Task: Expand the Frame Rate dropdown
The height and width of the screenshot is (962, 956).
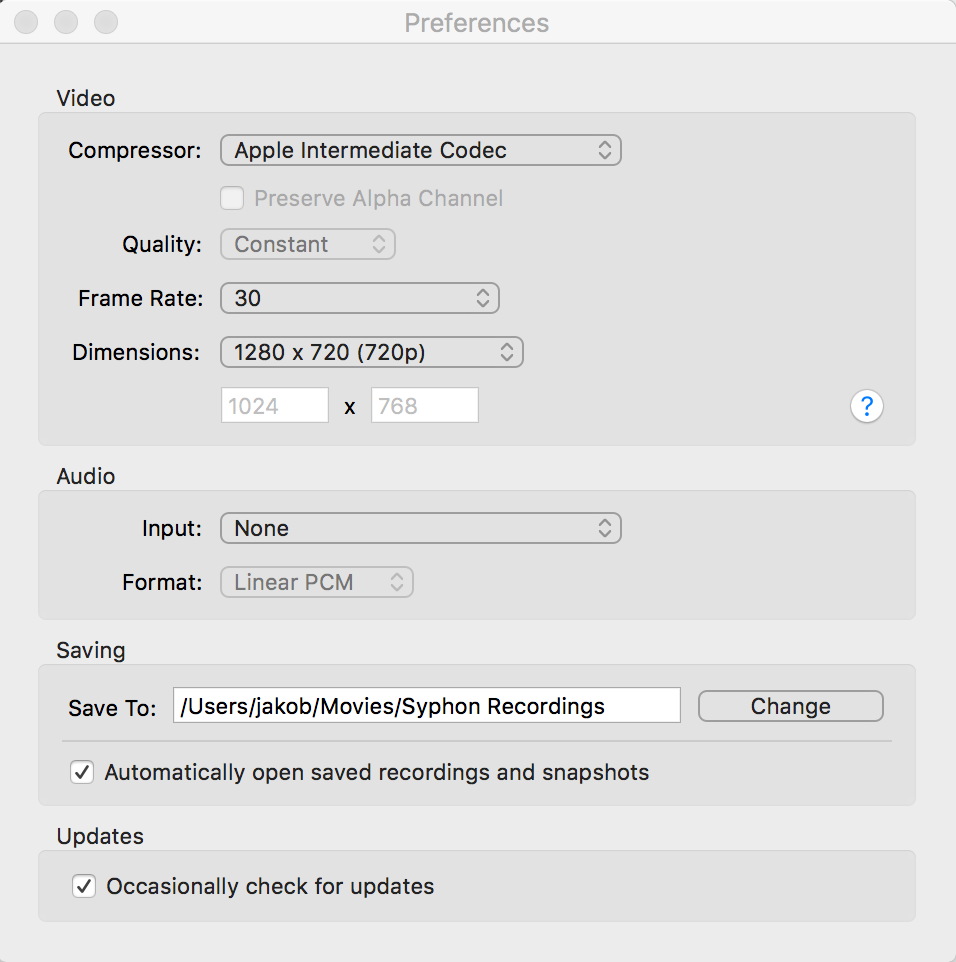Action: click(x=359, y=298)
